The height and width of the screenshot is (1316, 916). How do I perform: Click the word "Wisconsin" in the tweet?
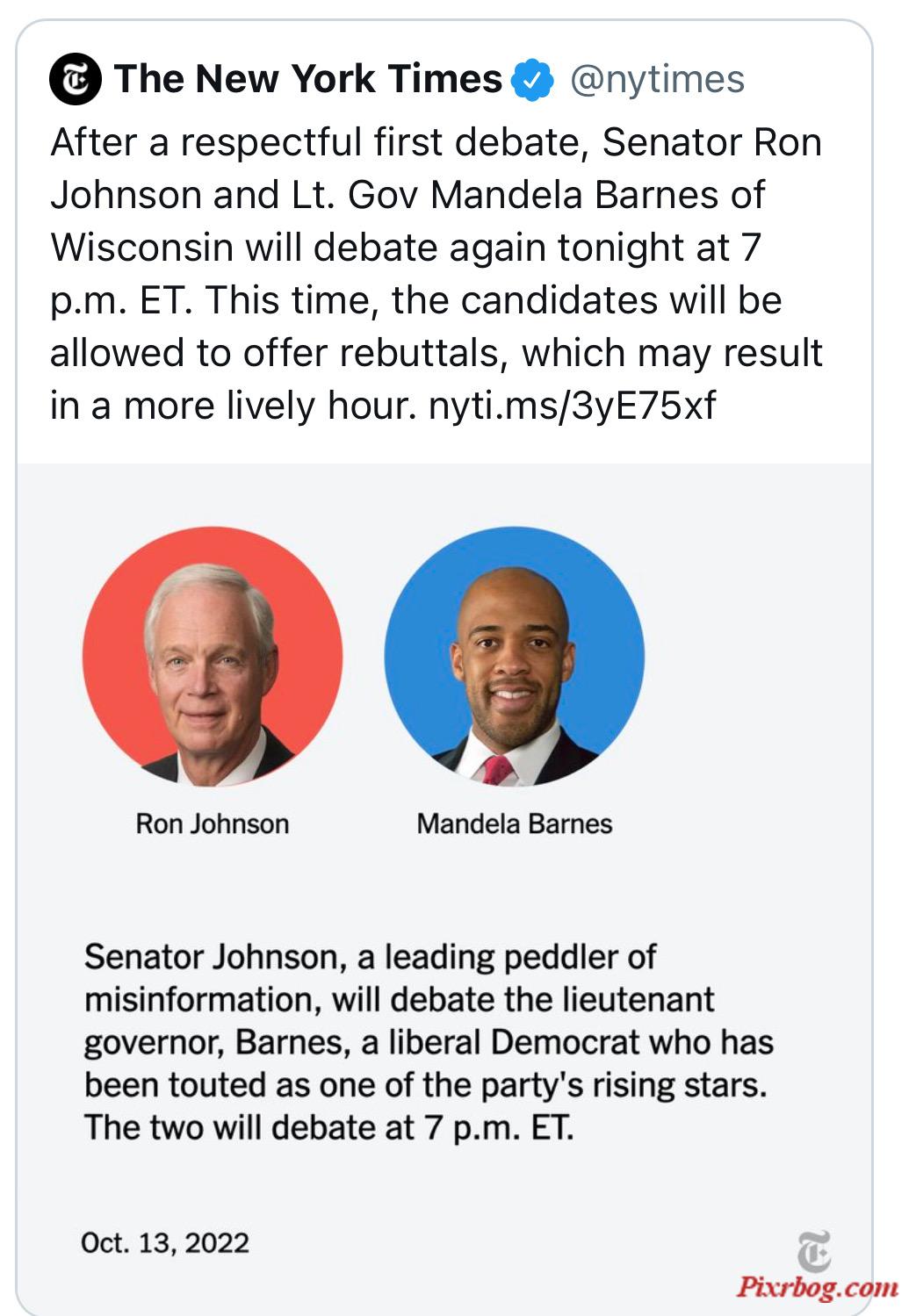coord(141,248)
